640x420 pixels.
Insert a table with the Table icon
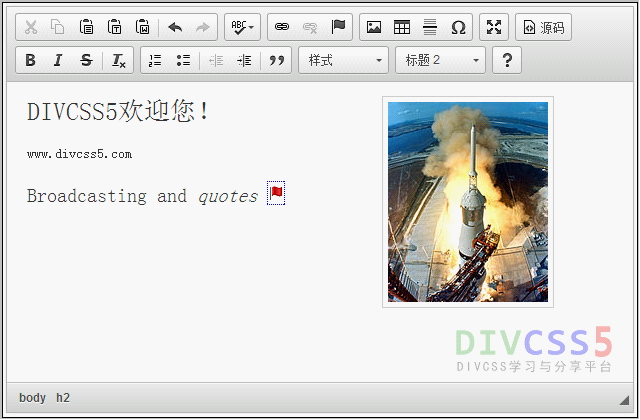402,27
